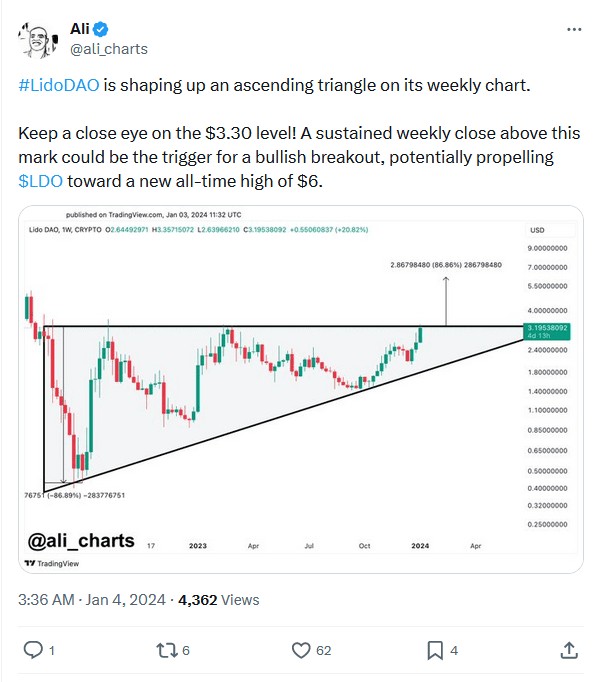This screenshot has width=598, height=682.
Task: Click the blue verified badge
Action: (x=101, y=29)
